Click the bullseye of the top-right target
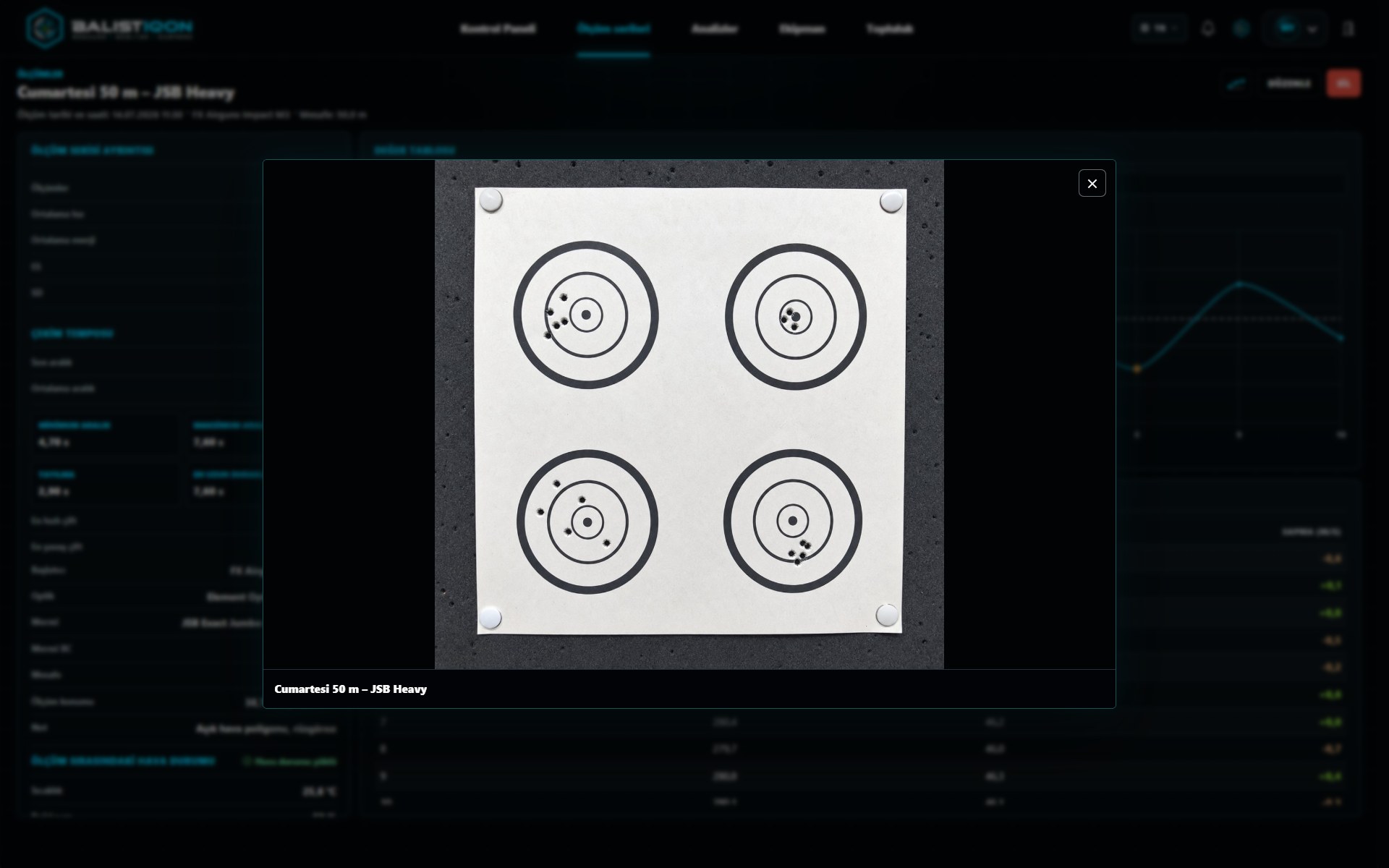This screenshot has width=1389, height=868. (x=796, y=316)
